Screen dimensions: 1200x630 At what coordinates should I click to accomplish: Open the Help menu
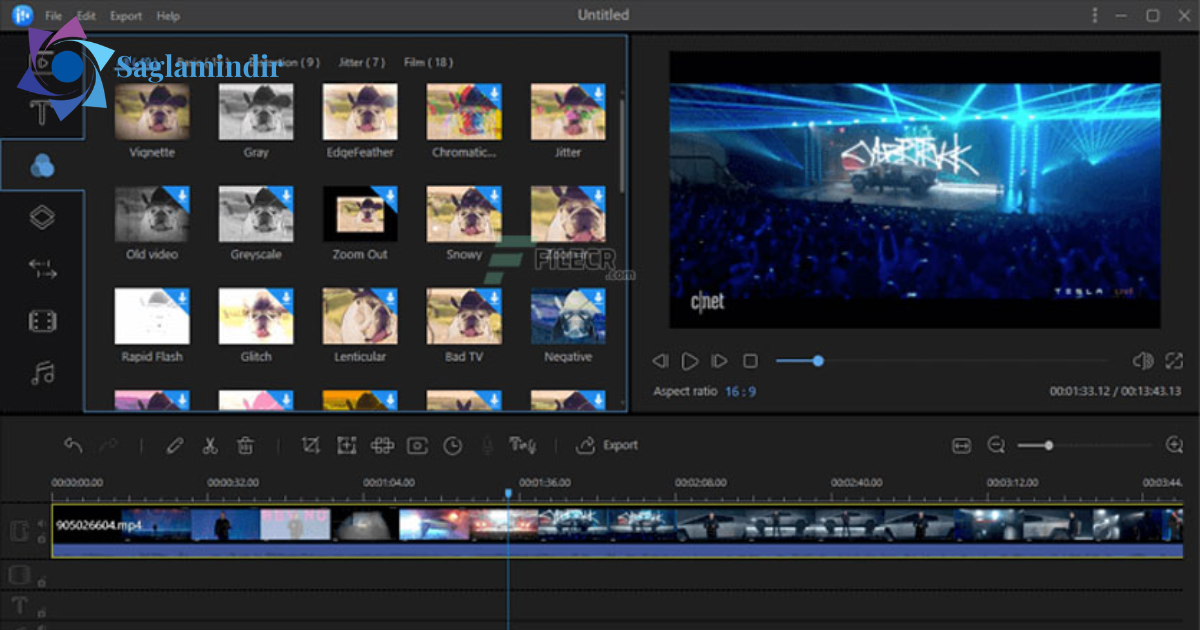(169, 16)
